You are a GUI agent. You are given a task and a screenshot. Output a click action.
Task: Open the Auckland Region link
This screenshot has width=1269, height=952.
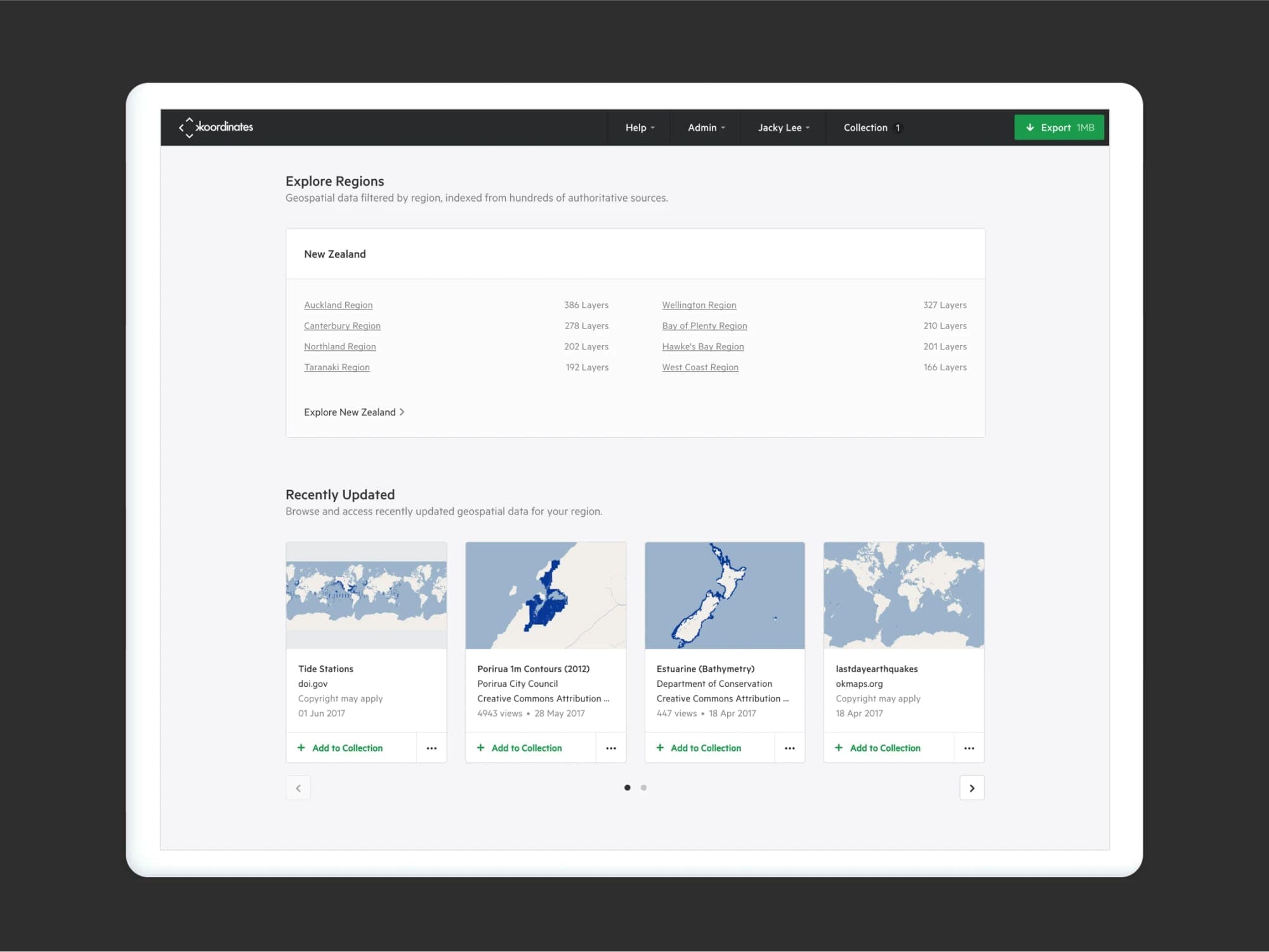tap(338, 305)
